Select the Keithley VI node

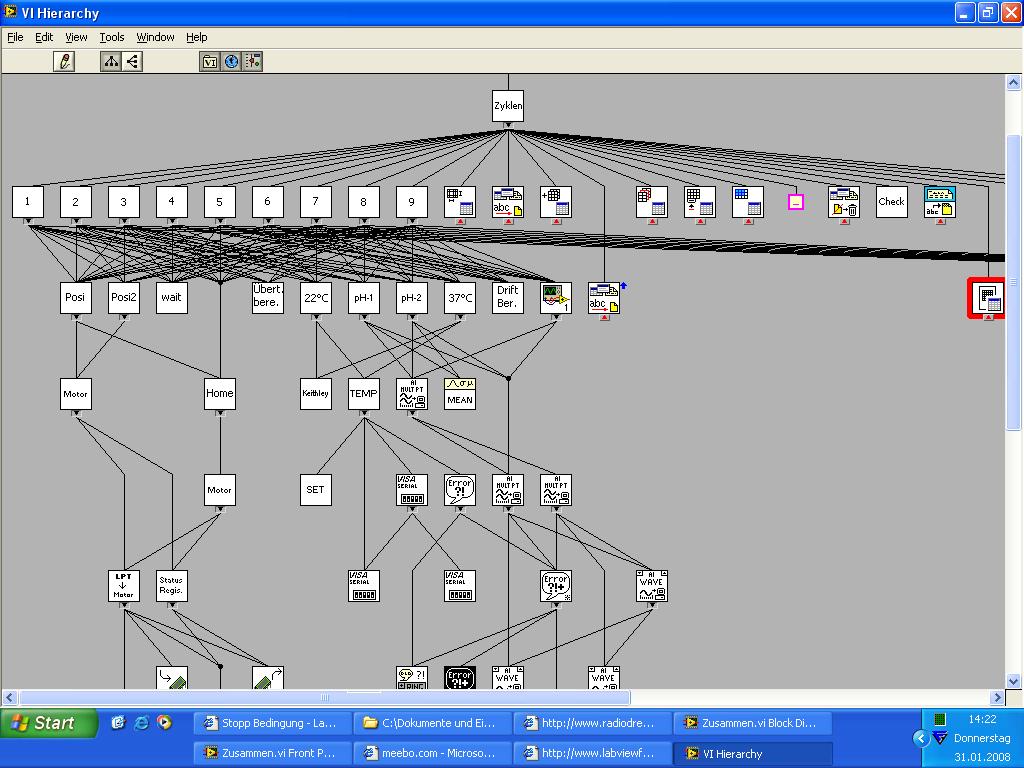click(x=315, y=394)
